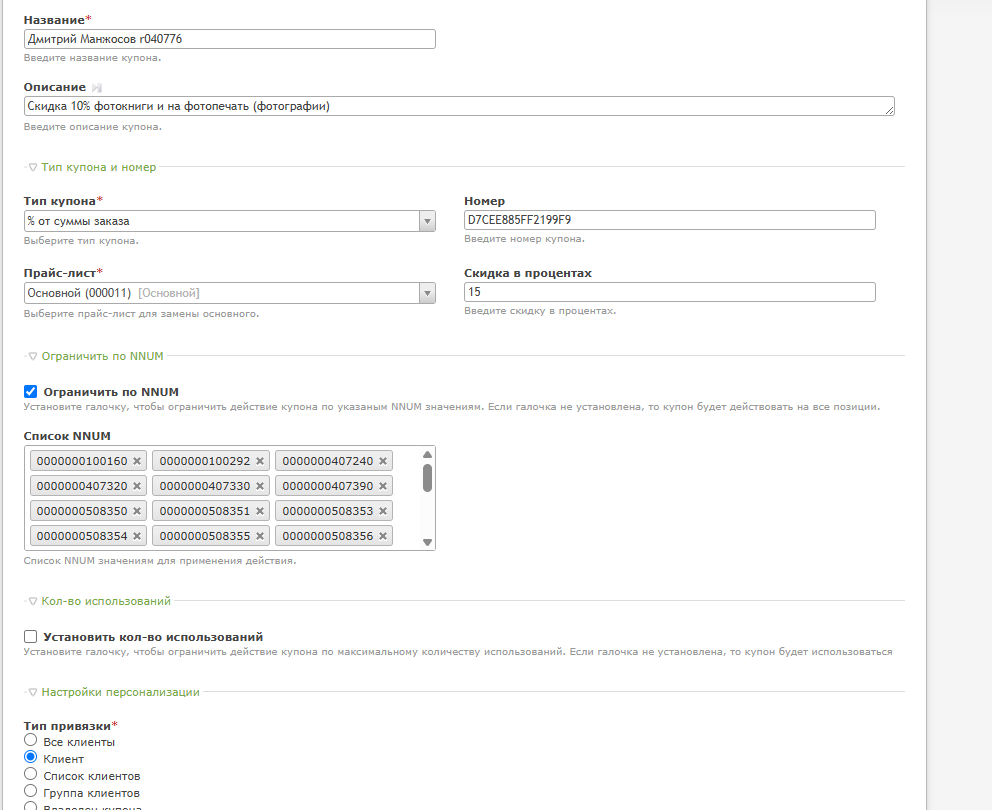Viewport: 992px width, 810px height.
Task: Delete the 0000000508353 tag
Action: click(x=383, y=511)
